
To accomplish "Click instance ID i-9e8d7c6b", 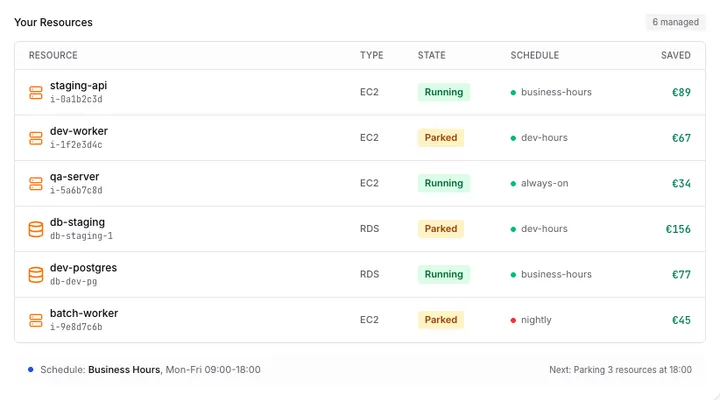I will [x=76, y=327].
